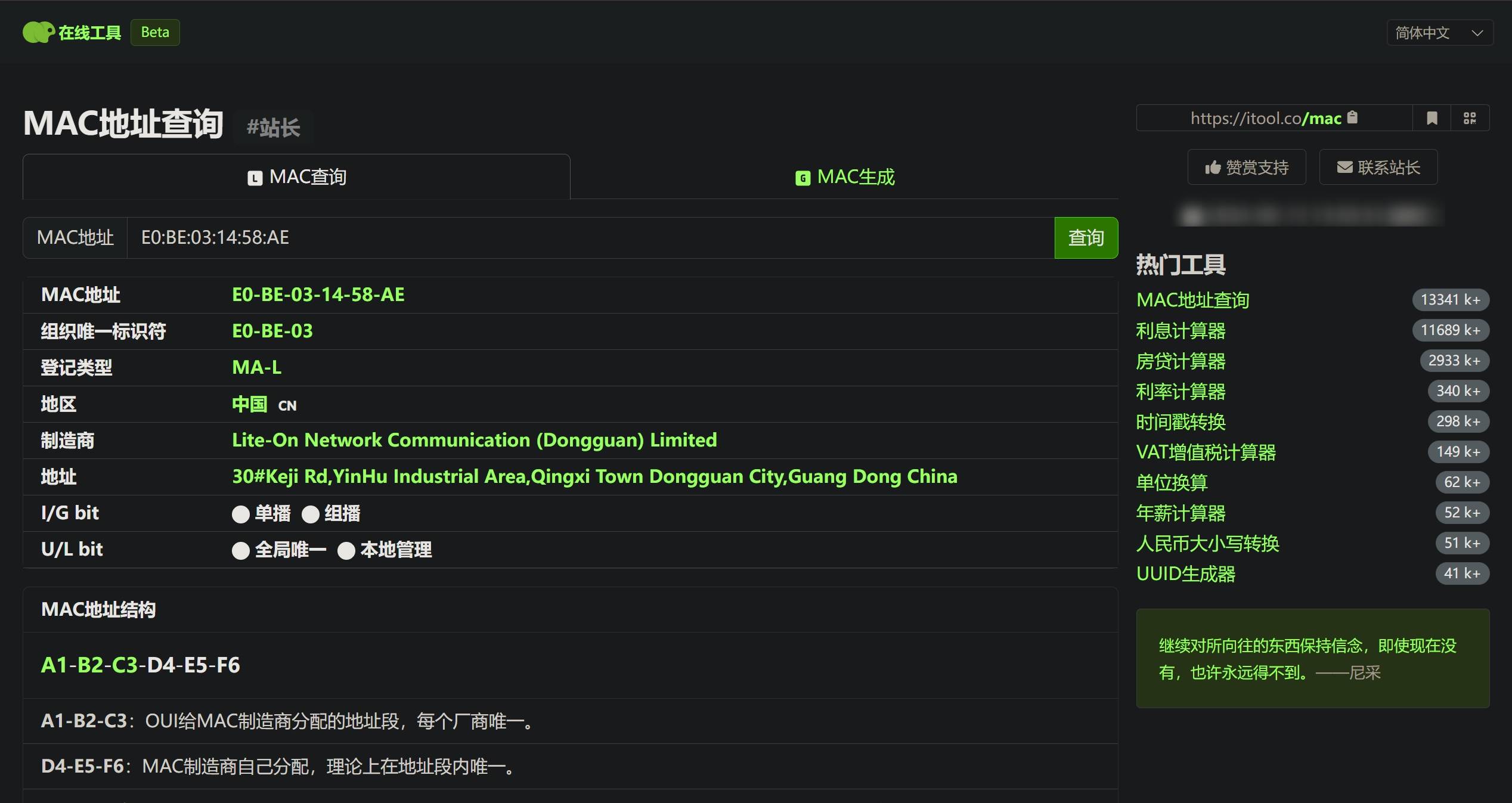Open the 利息计算器 tool link

pos(1181,331)
